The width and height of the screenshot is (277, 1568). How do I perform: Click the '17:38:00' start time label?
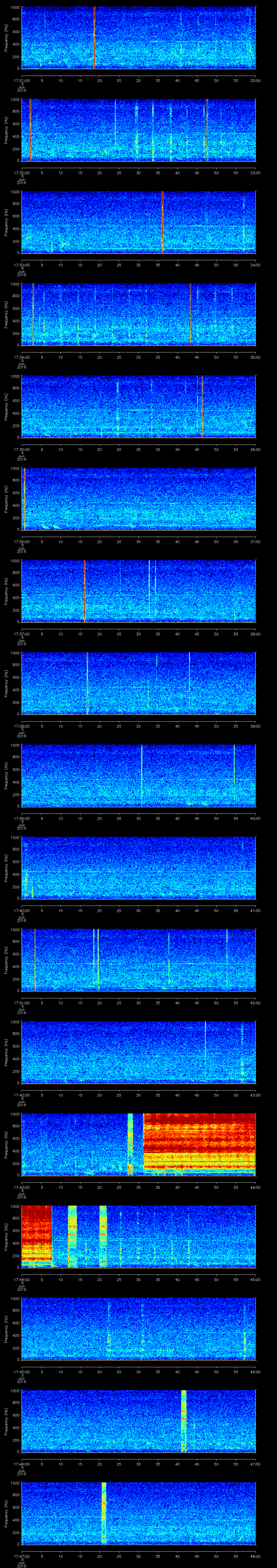pyautogui.click(x=21, y=726)
